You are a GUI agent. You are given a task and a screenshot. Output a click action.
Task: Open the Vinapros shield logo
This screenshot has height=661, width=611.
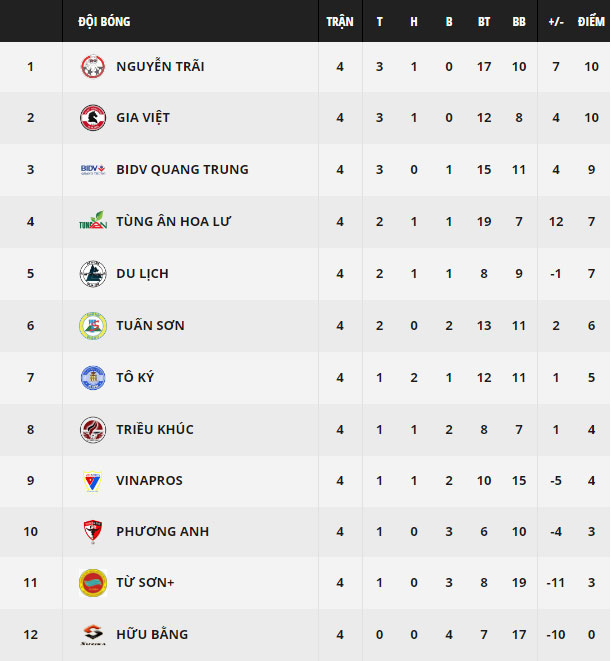pyautogui.click(x=93, y=481)
